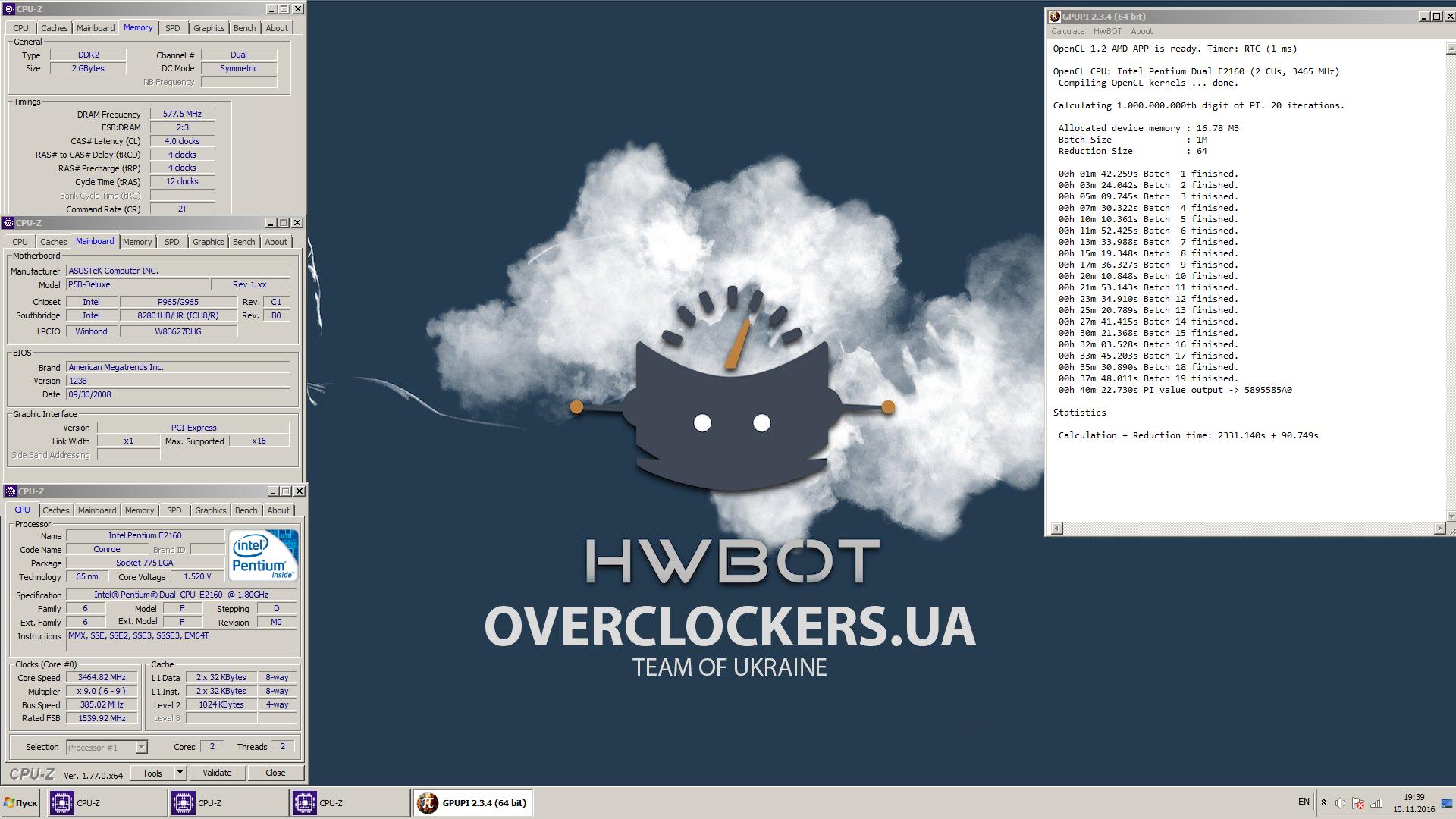Click GPUPI pi icon in taskbar
Screen dimensions: 1456x819
(428, 802)
